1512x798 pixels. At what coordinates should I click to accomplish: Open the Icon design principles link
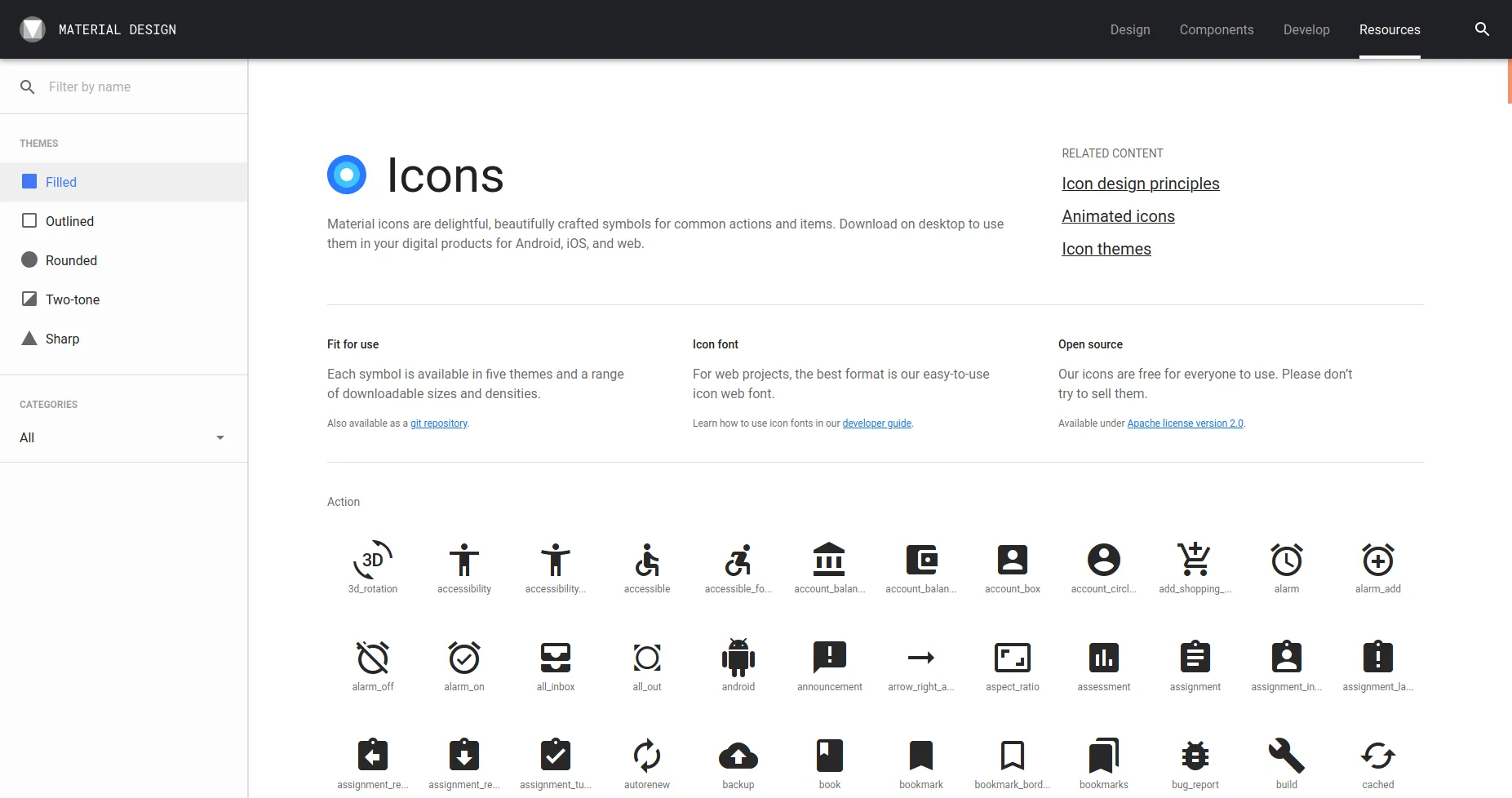point(1141,184)
